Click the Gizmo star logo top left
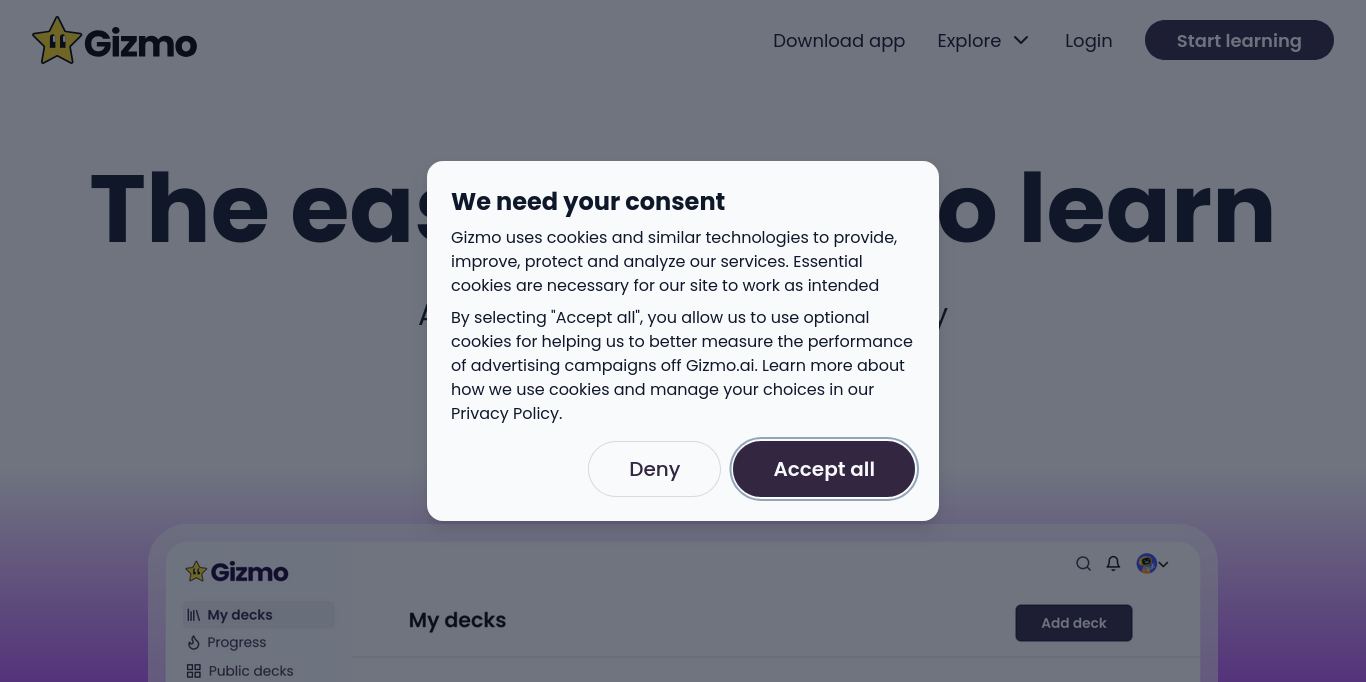Screen dimensions: 1366x682 (57, 40)
